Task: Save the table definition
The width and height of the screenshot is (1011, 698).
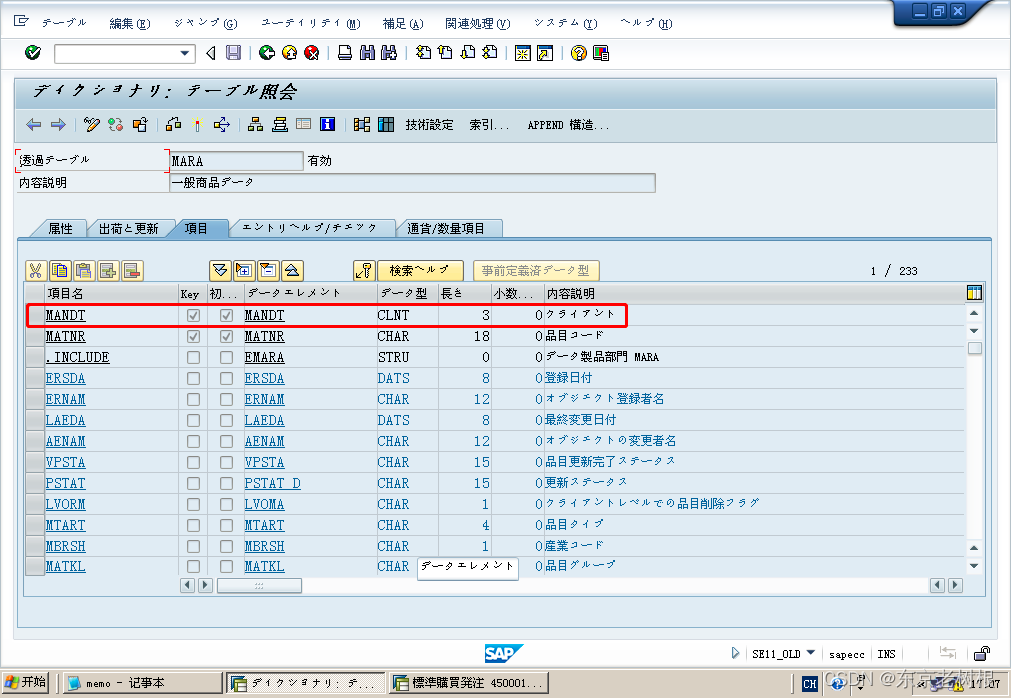Action: 232,54
